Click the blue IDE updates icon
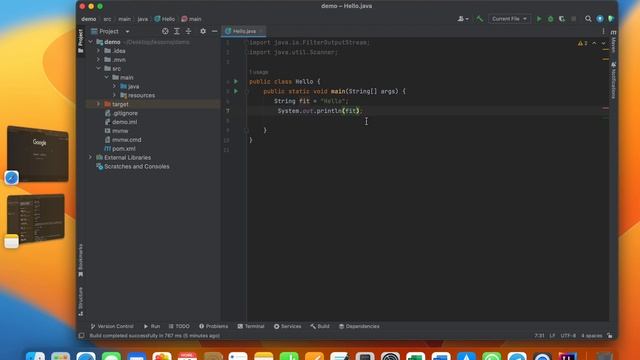 (x=600, y=19)
